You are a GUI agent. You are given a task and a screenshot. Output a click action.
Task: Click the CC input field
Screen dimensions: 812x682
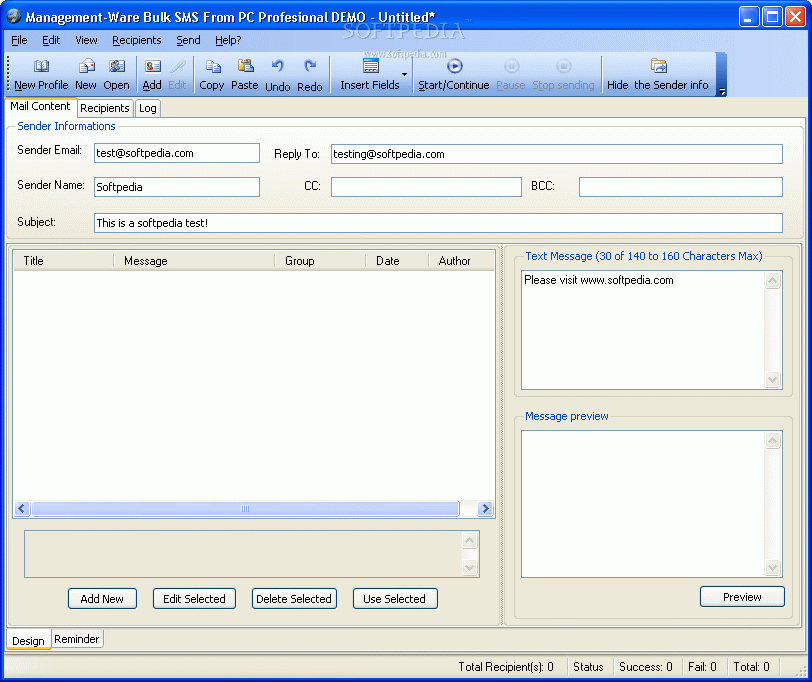point(426,187)
